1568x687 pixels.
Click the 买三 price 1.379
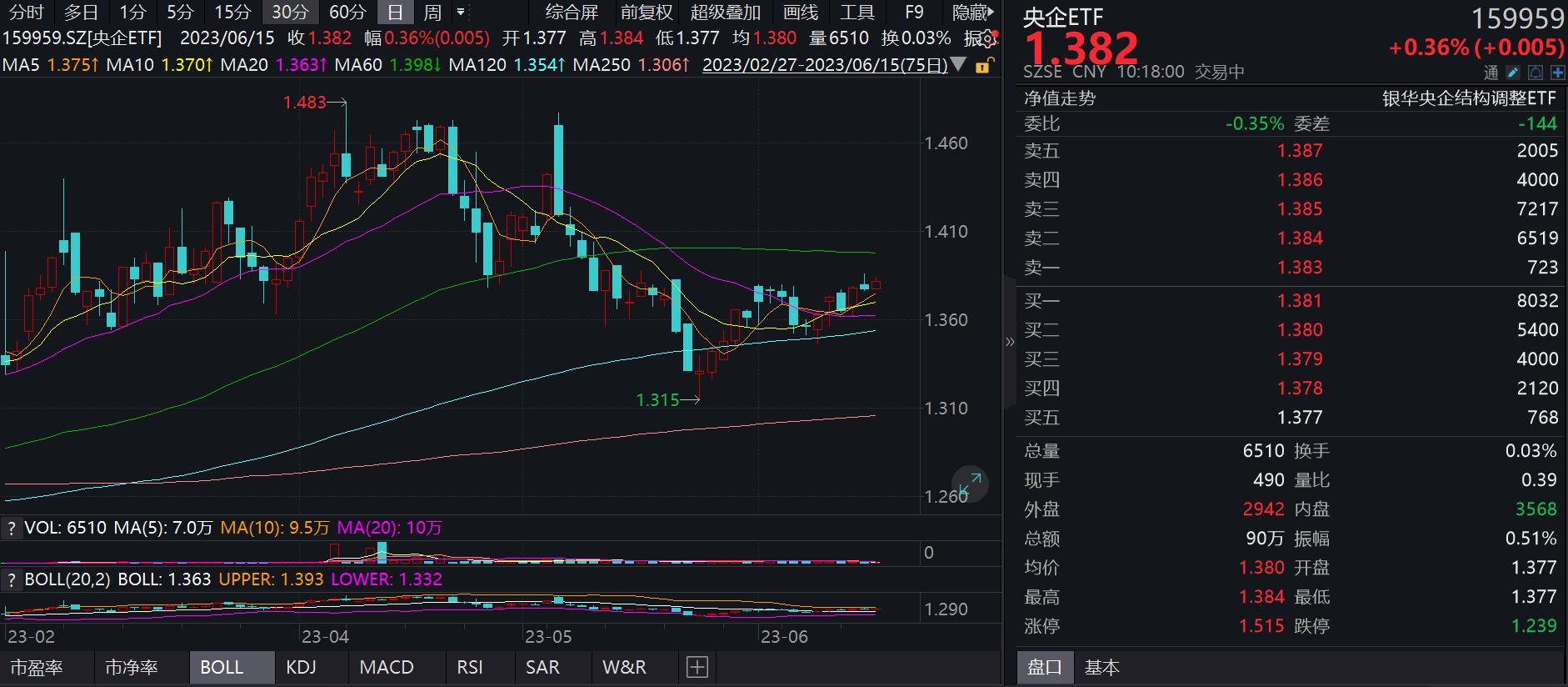click(x=1300, y=359)
